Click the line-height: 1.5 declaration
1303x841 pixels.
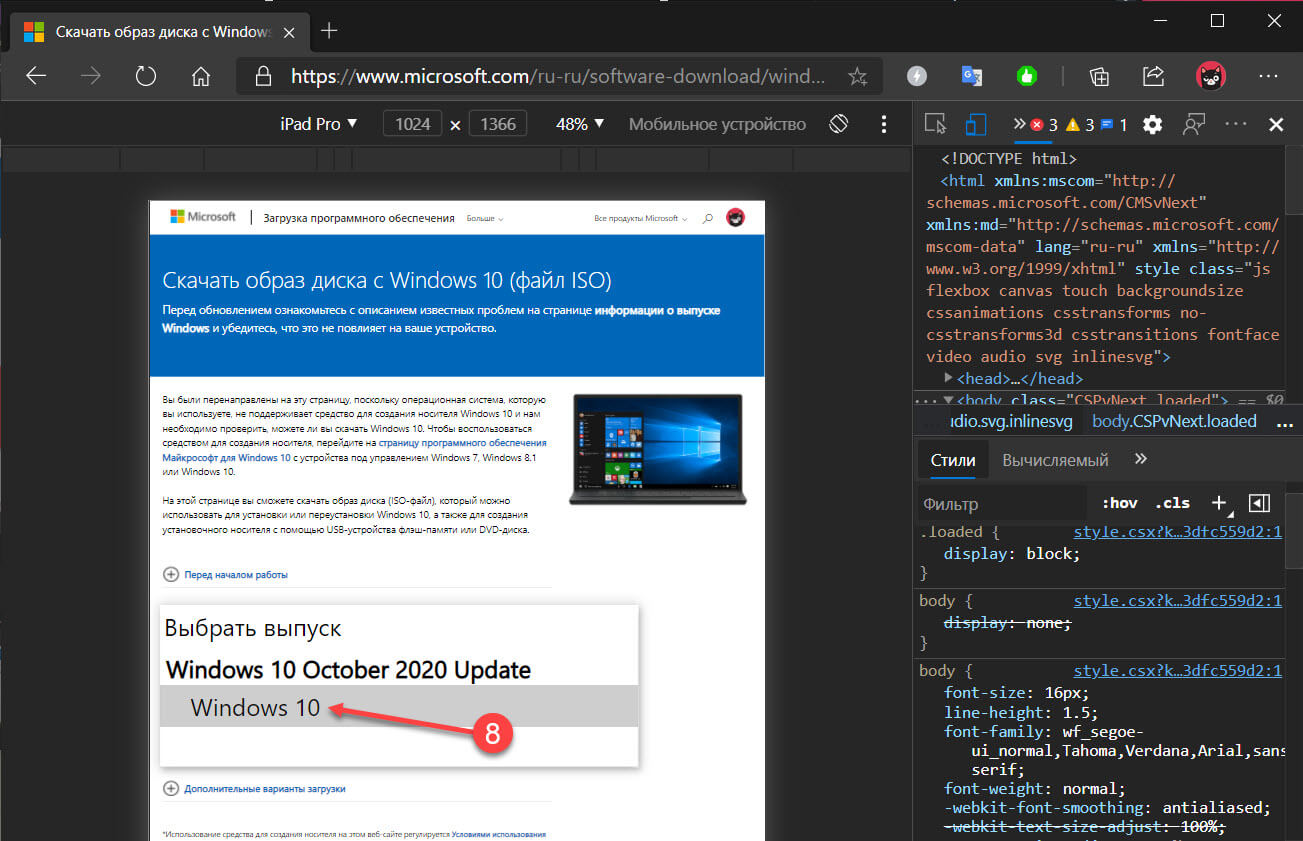pyautogui.click(x=1020, y=713)
